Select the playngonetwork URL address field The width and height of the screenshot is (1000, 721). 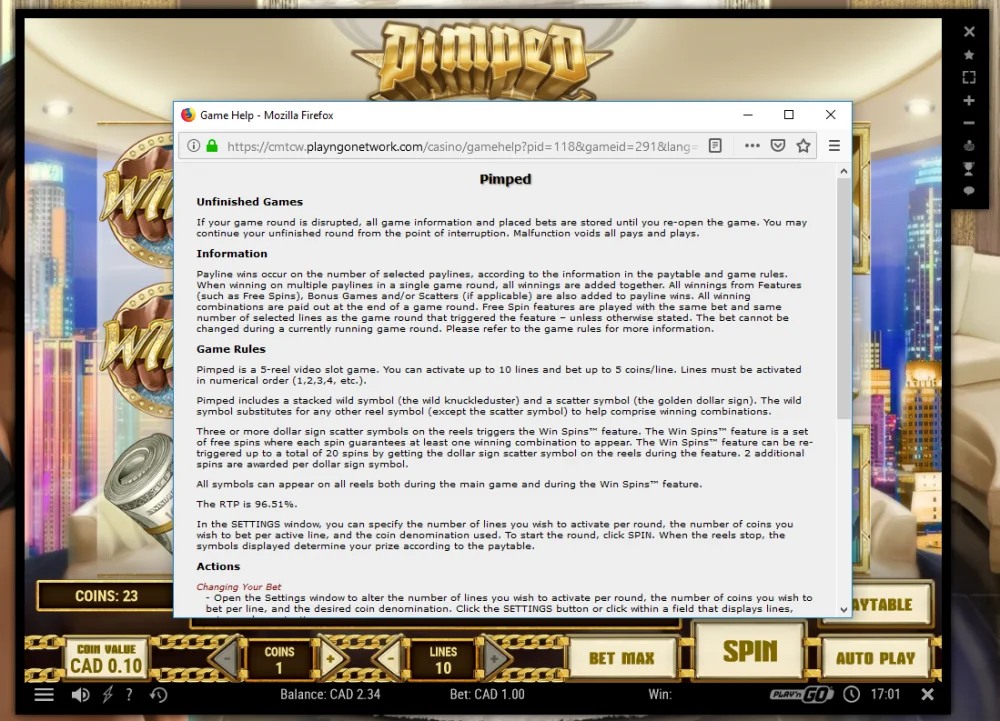pyautogui.click(x=462, y=147)
